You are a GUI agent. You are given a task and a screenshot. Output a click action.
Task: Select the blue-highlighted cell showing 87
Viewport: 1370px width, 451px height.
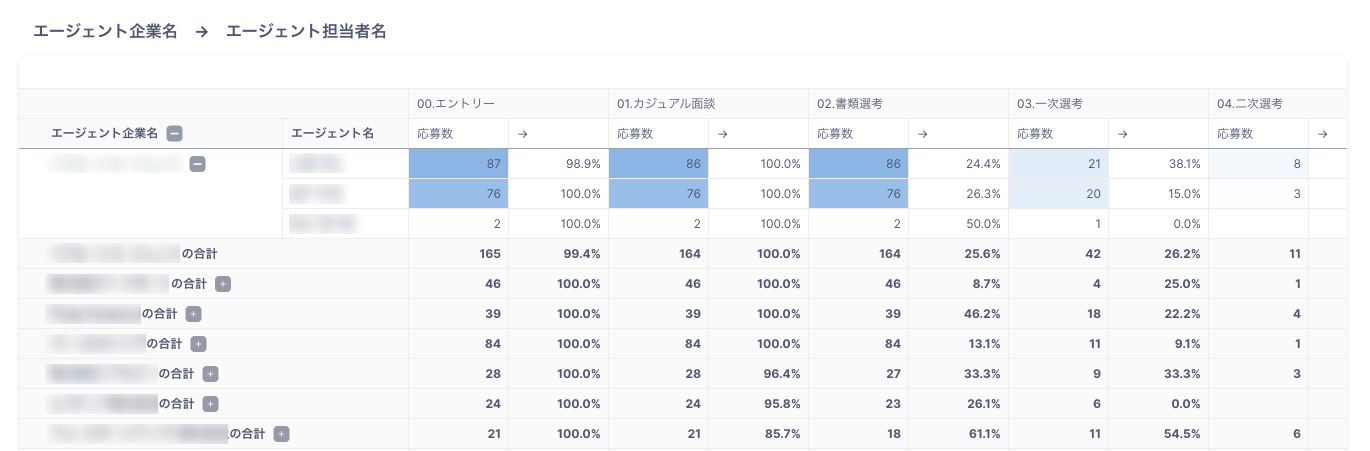coord(459,164)
